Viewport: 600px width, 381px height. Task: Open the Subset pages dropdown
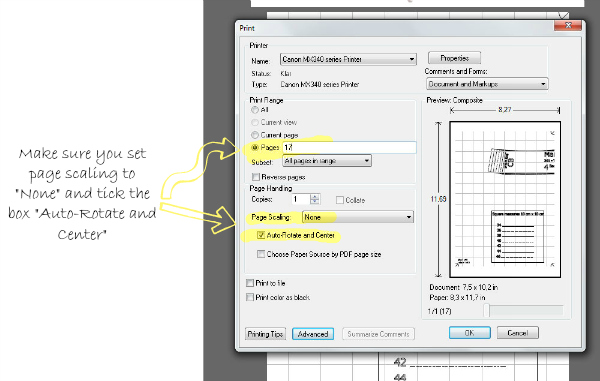tap(327, 161)
